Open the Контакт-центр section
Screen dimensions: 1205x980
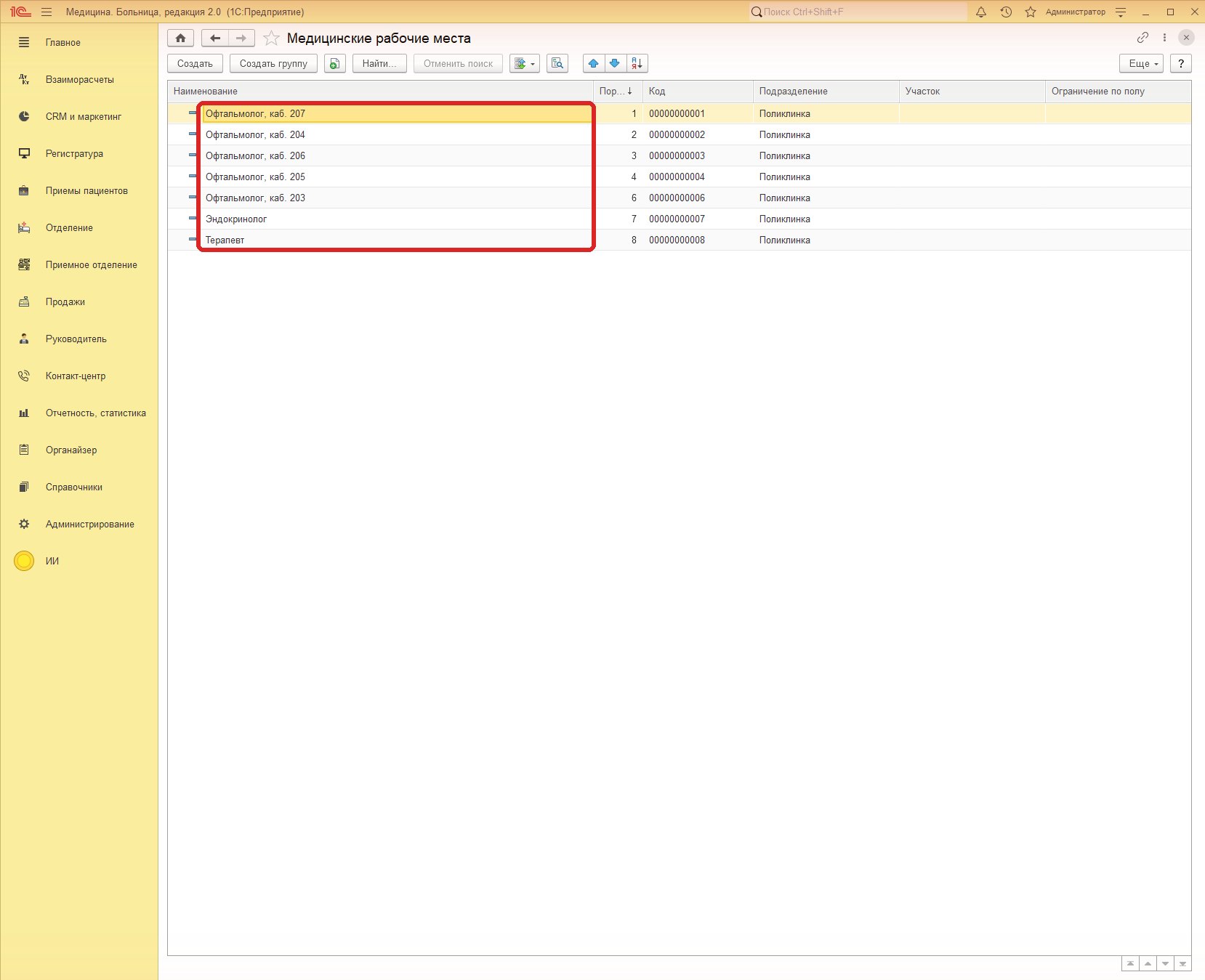click(x=79, y=376)
